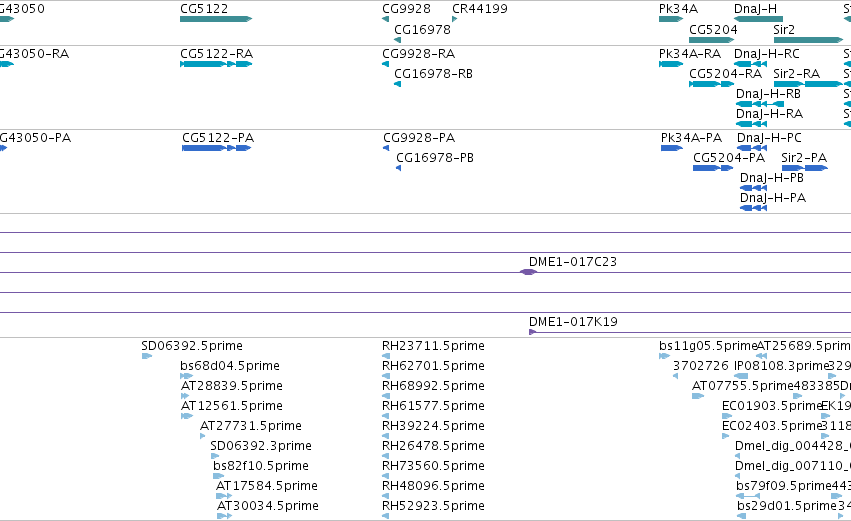Select the IP08108.3prime EST label
This screenshot has height=521, width=851.
coord(782,366)
